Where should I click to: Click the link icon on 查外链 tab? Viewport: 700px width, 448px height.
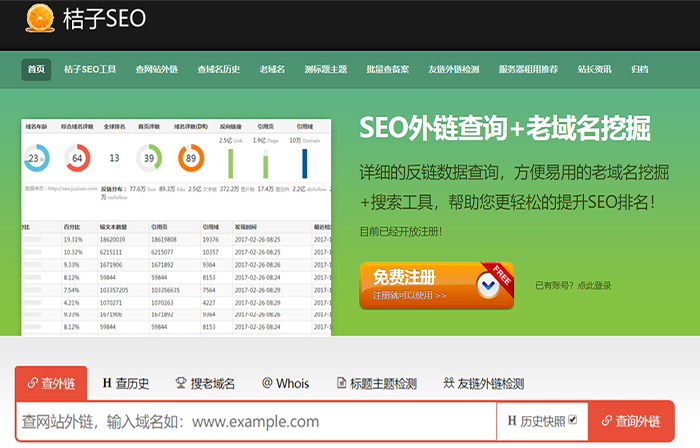click(x=33, y=383)
